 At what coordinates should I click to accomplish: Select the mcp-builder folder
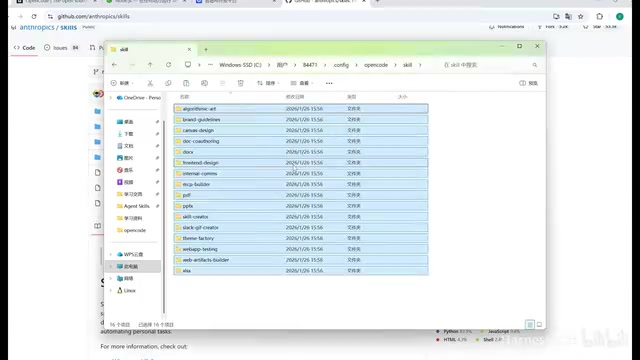pyautogui.click(x=301, y=184)
